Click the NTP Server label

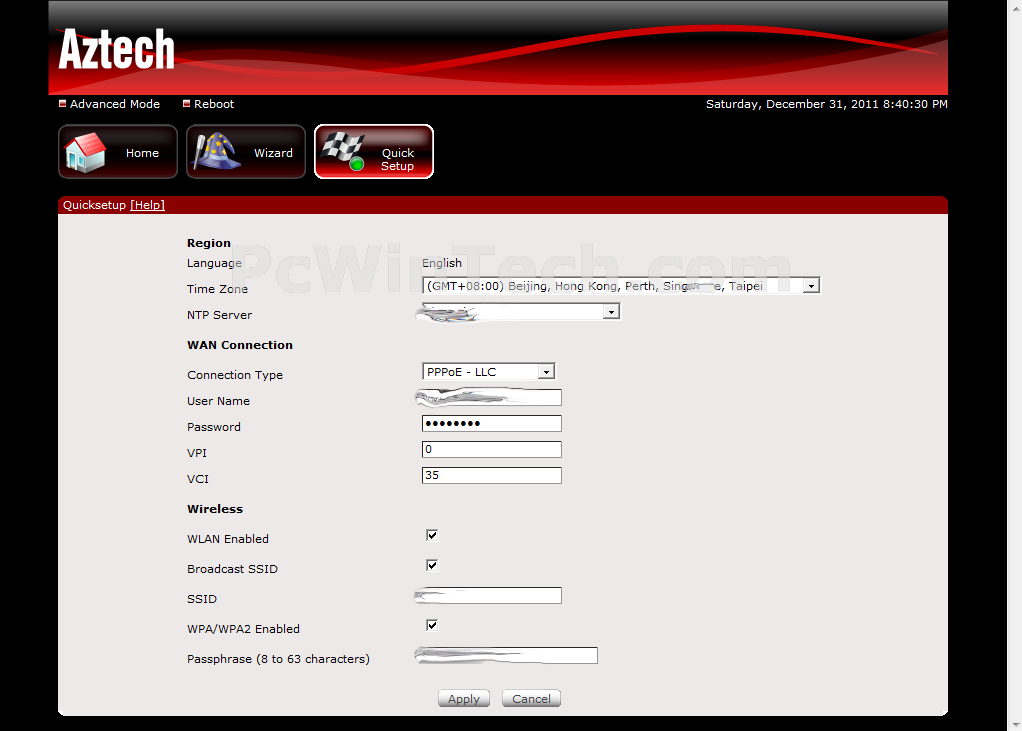click(x=219, y=315)
